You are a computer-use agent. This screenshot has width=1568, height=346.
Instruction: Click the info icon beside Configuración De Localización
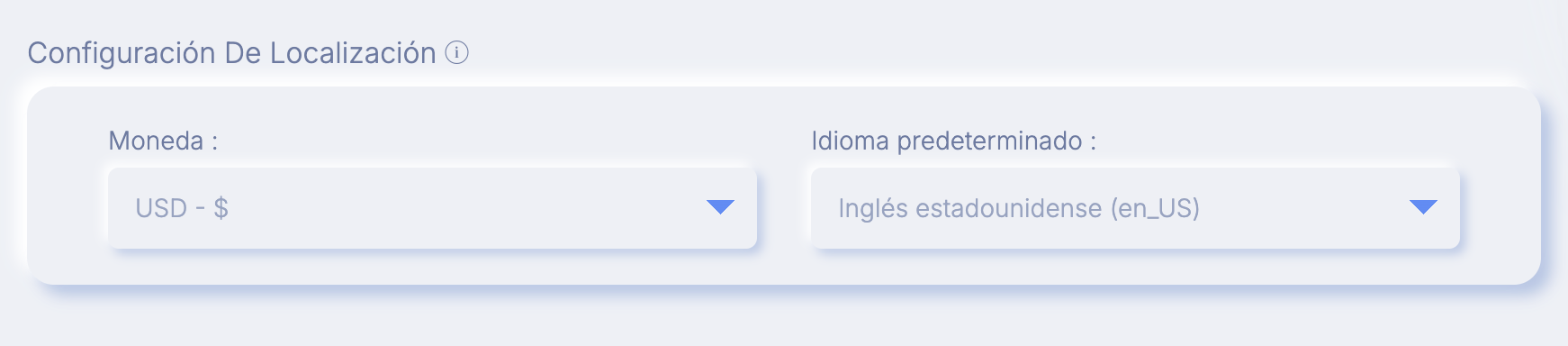coord(457,53)
